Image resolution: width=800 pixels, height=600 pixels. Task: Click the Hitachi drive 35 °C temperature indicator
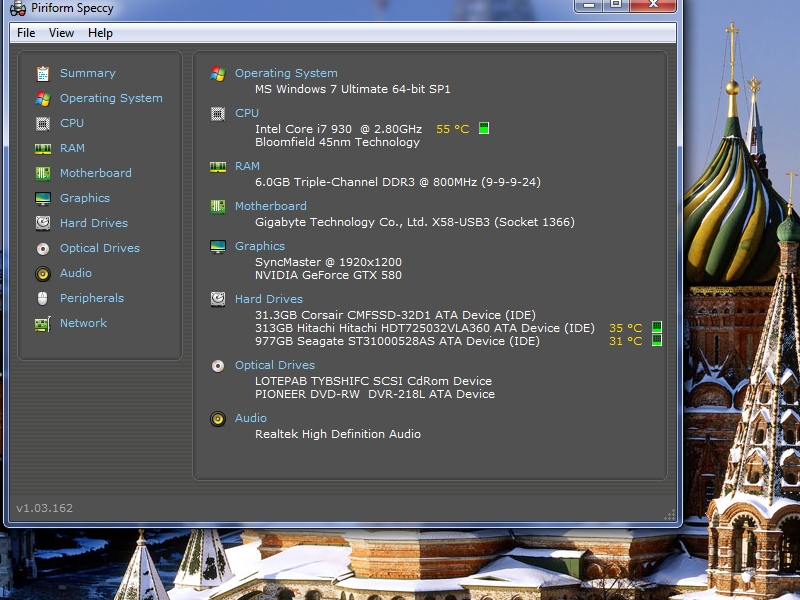(x=657, y=328)
